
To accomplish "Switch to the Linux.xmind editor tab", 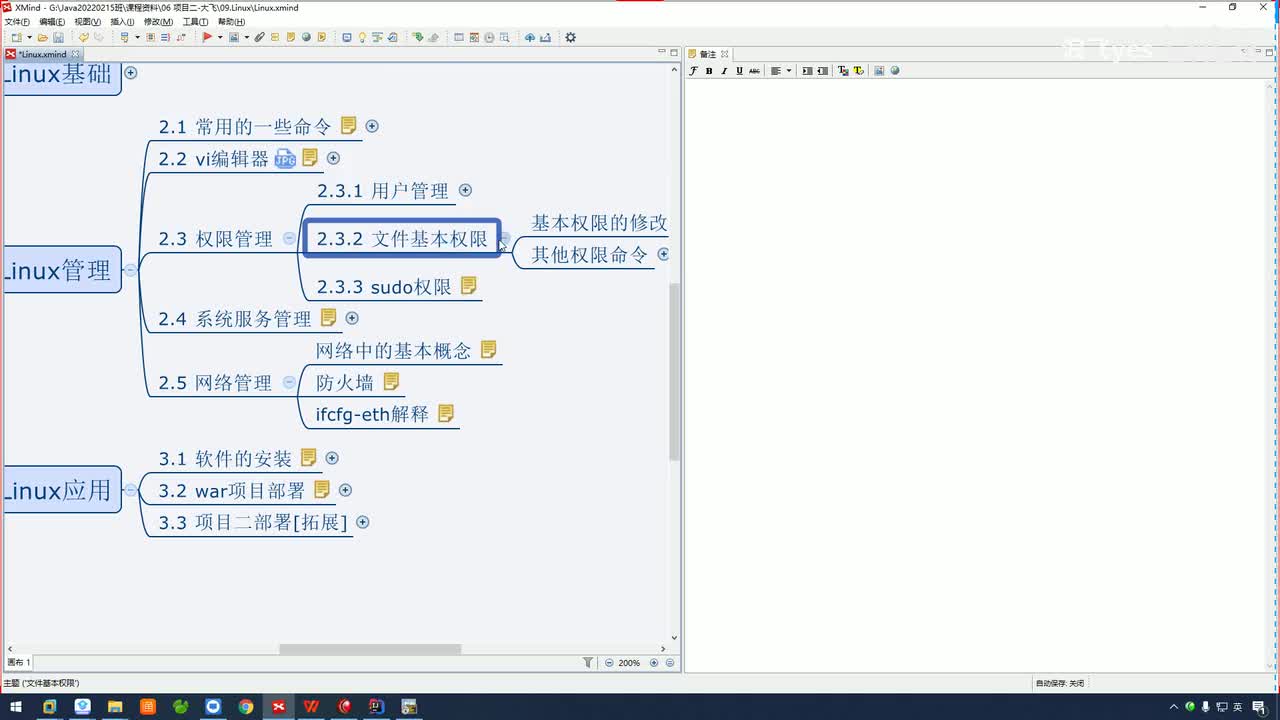I will point(42,54).
